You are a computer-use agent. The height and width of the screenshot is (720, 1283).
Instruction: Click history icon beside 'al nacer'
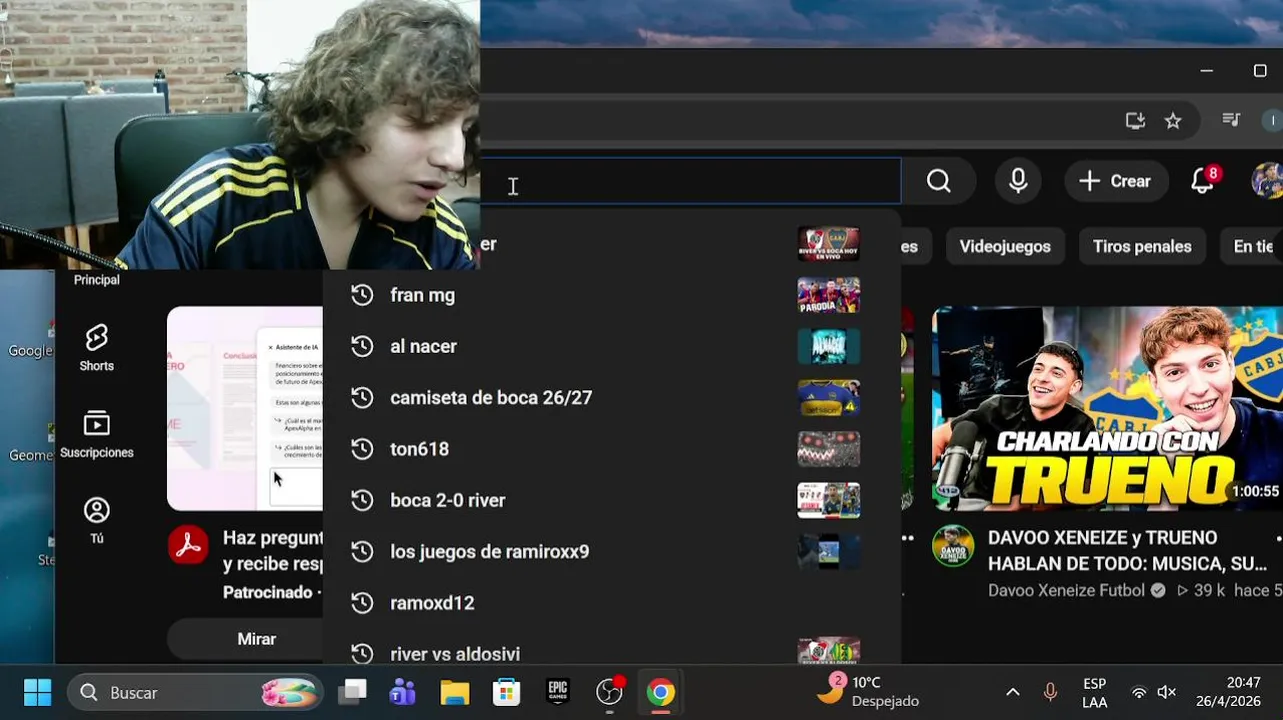tap(362, 346)
